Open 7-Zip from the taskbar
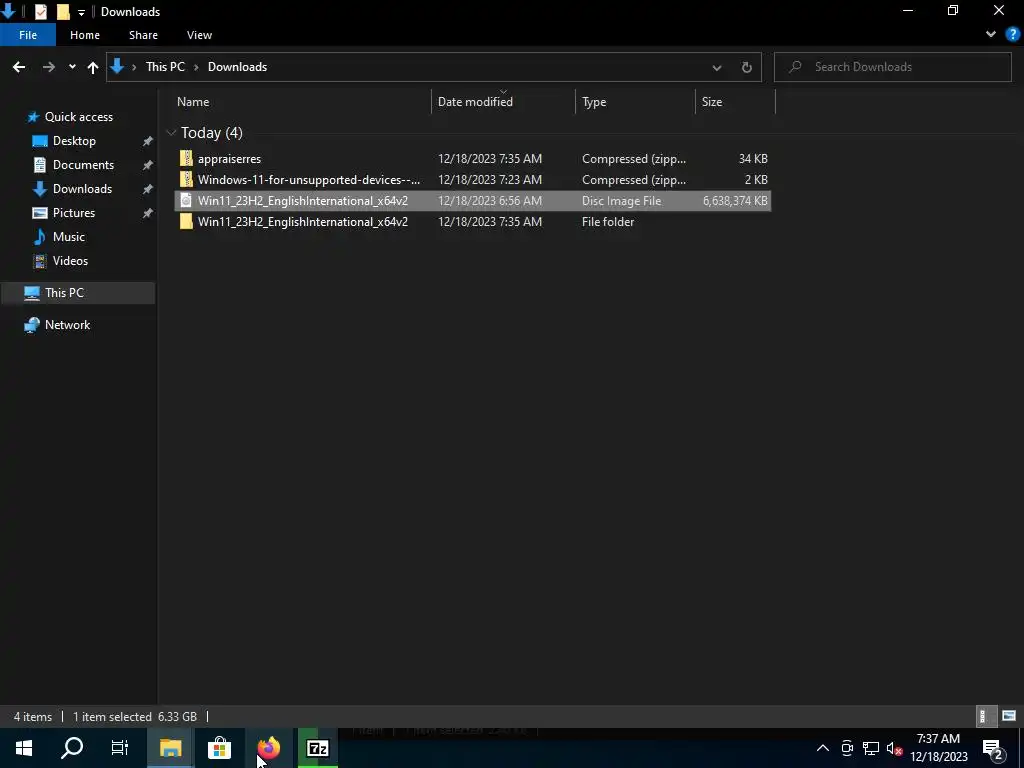The image size is (1024, 768). pyautogui.click(x=317, y=748)
